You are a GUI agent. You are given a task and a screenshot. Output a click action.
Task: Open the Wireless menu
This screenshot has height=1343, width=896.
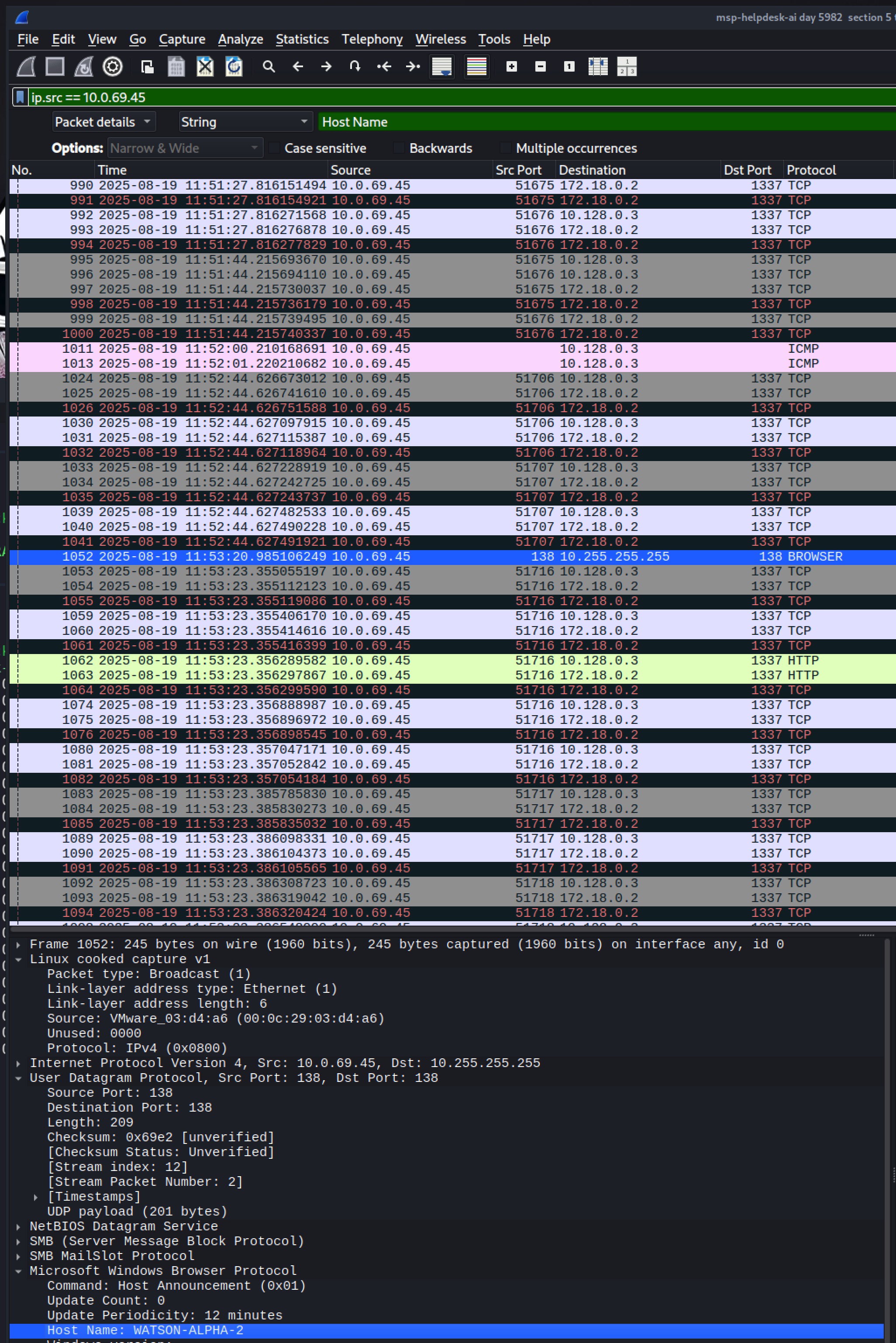coord(440,39)
